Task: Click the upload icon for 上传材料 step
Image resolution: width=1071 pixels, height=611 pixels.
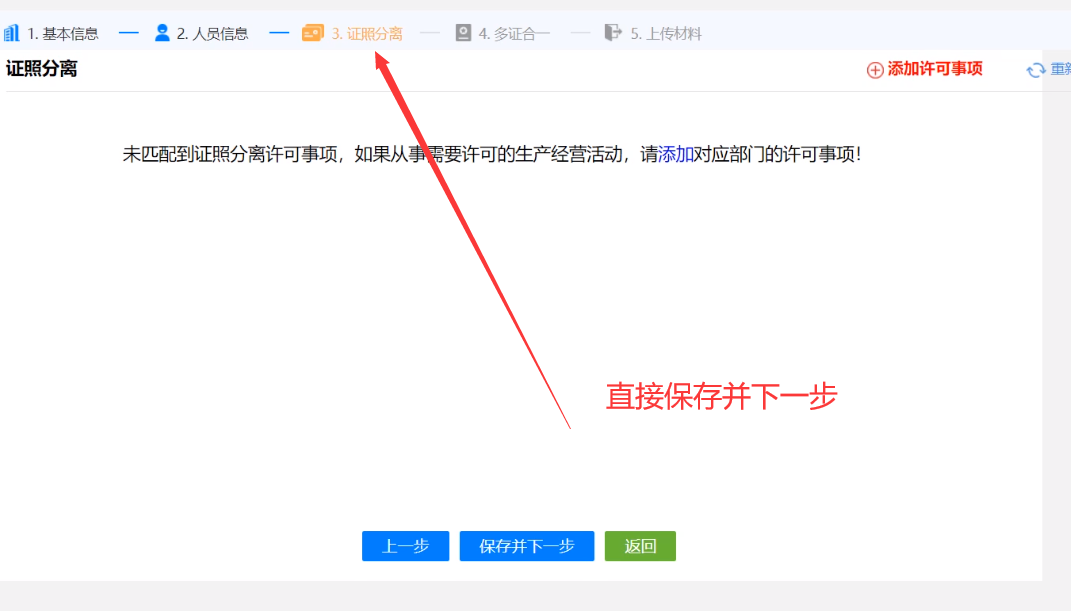Action: pos(613,33)
